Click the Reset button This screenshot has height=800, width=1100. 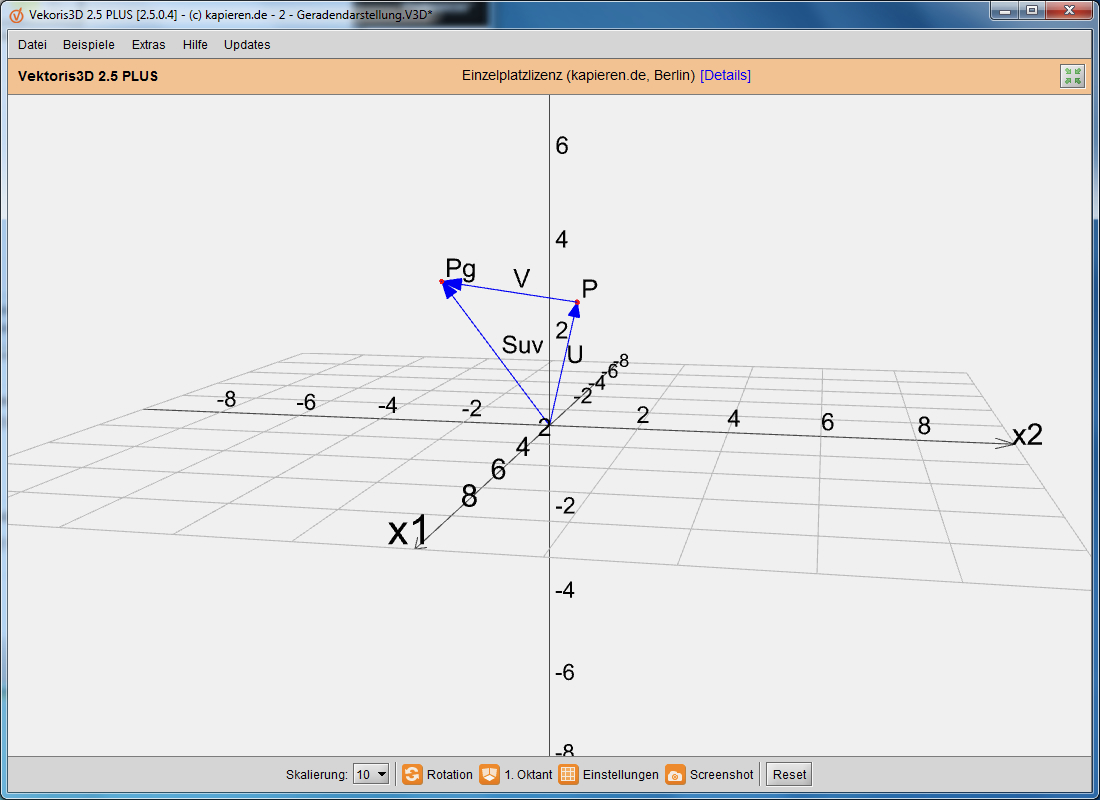point(789,774)
